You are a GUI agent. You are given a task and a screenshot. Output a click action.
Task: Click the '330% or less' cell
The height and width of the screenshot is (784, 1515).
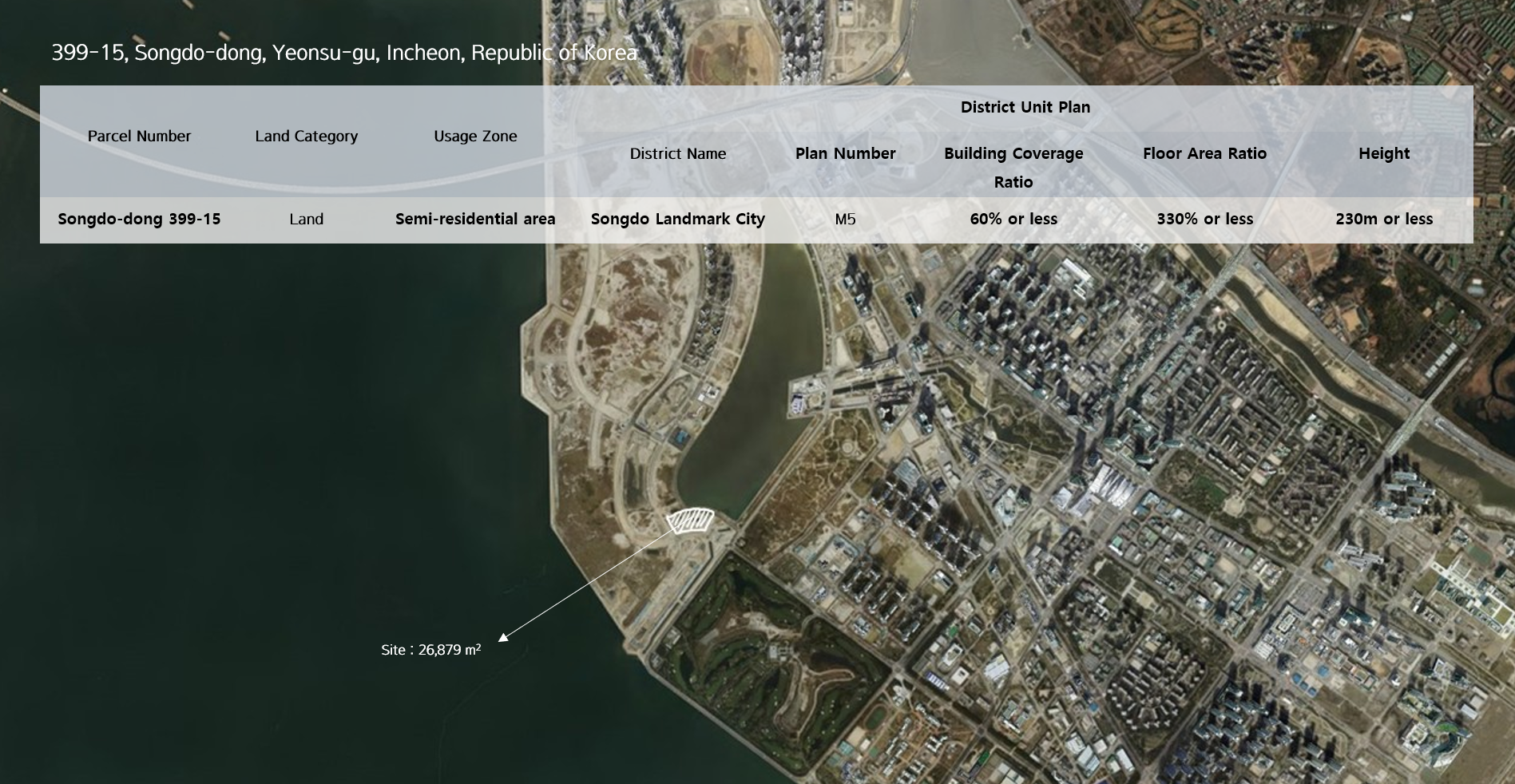(x=1204, y=219)
